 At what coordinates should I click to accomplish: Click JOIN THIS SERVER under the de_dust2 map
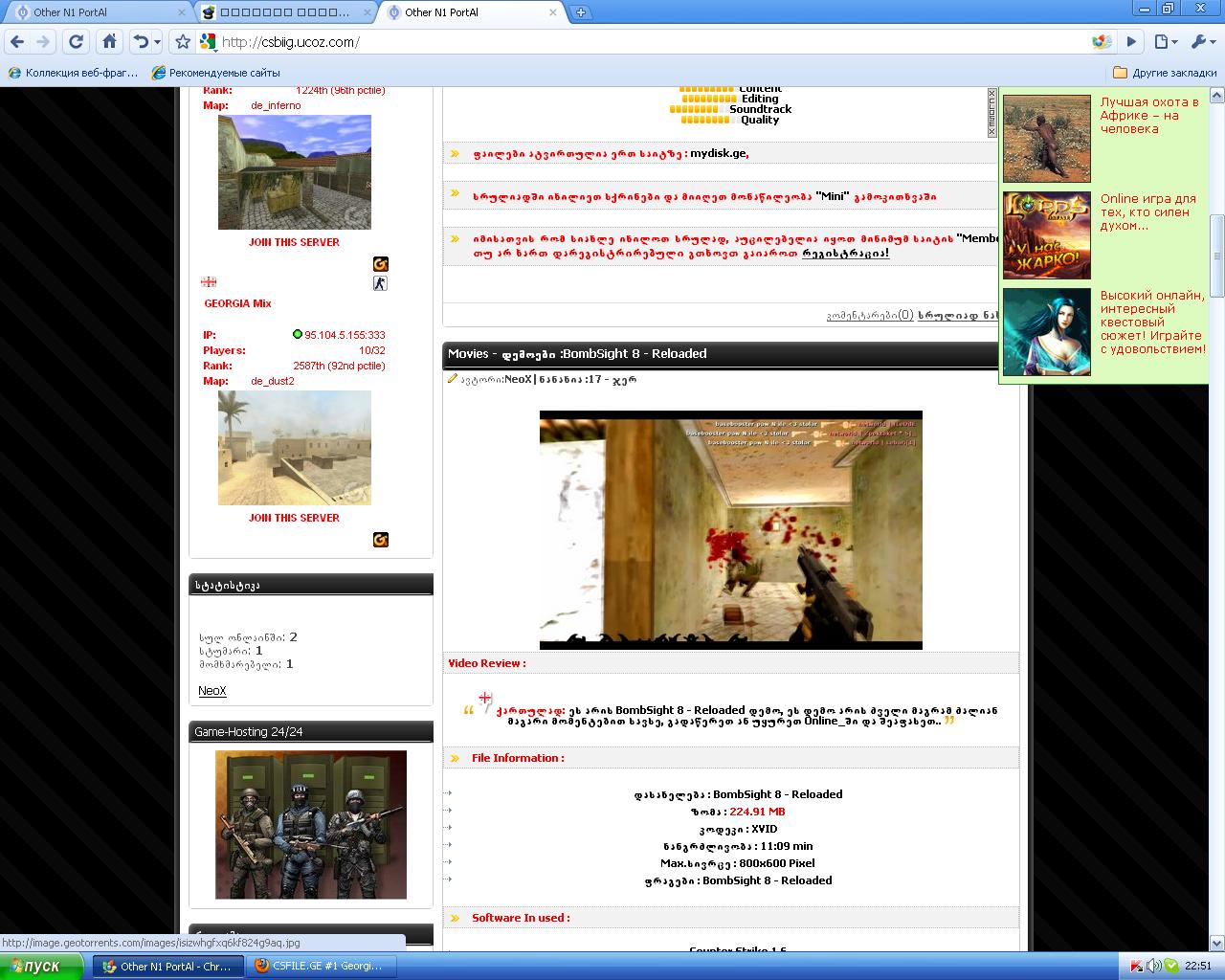pos(295,518)
